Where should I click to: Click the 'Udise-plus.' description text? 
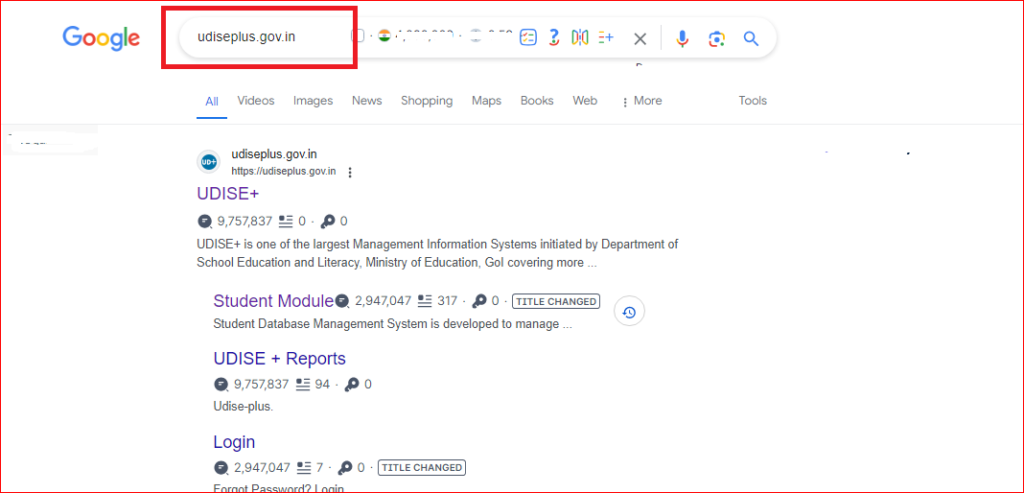243,406
